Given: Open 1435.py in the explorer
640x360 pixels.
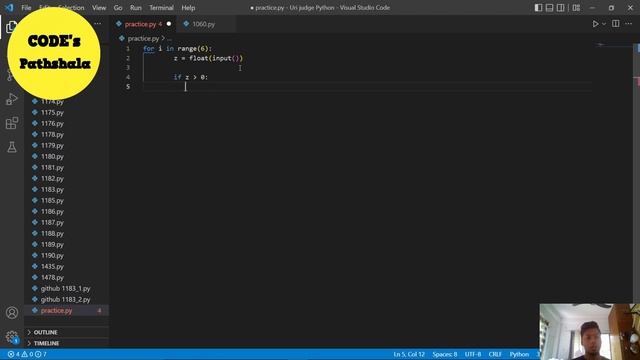Looking at the screenshot, I should click(x=52, y=267).
